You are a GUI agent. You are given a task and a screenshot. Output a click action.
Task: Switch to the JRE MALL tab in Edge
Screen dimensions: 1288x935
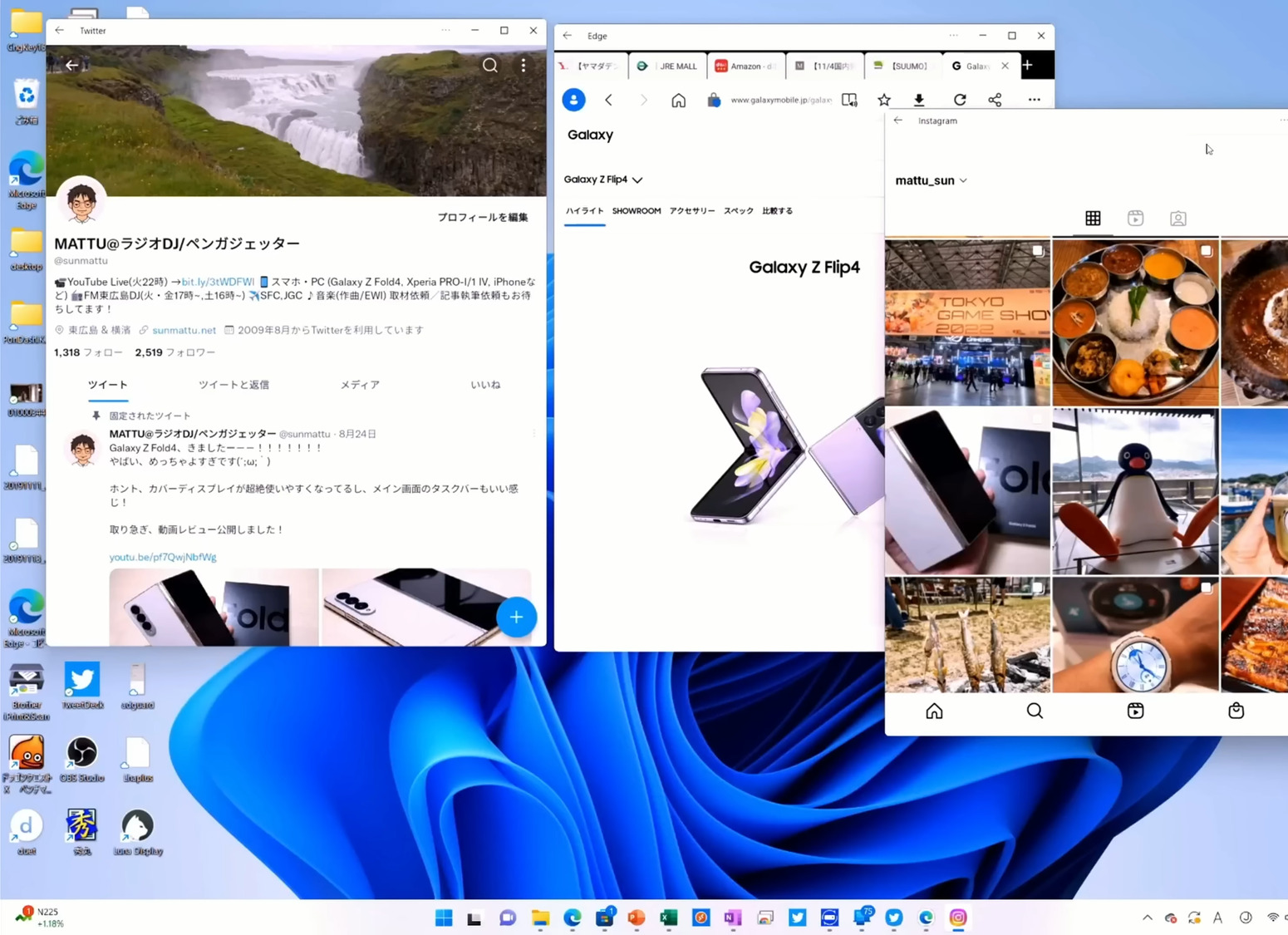point(668,66)
